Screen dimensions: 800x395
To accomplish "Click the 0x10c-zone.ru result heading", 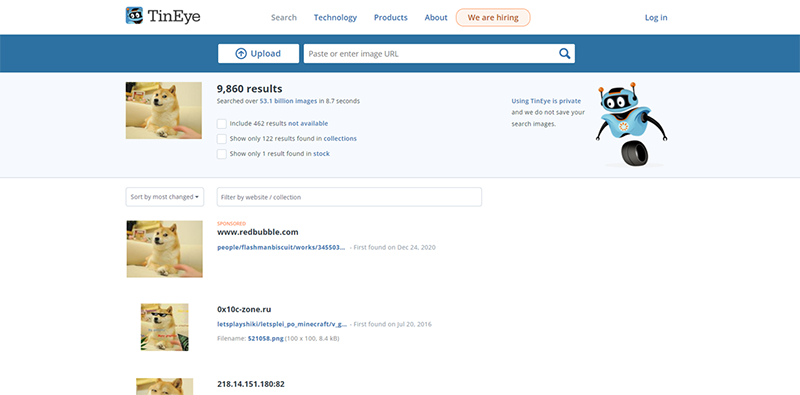I will click(244, 309).
